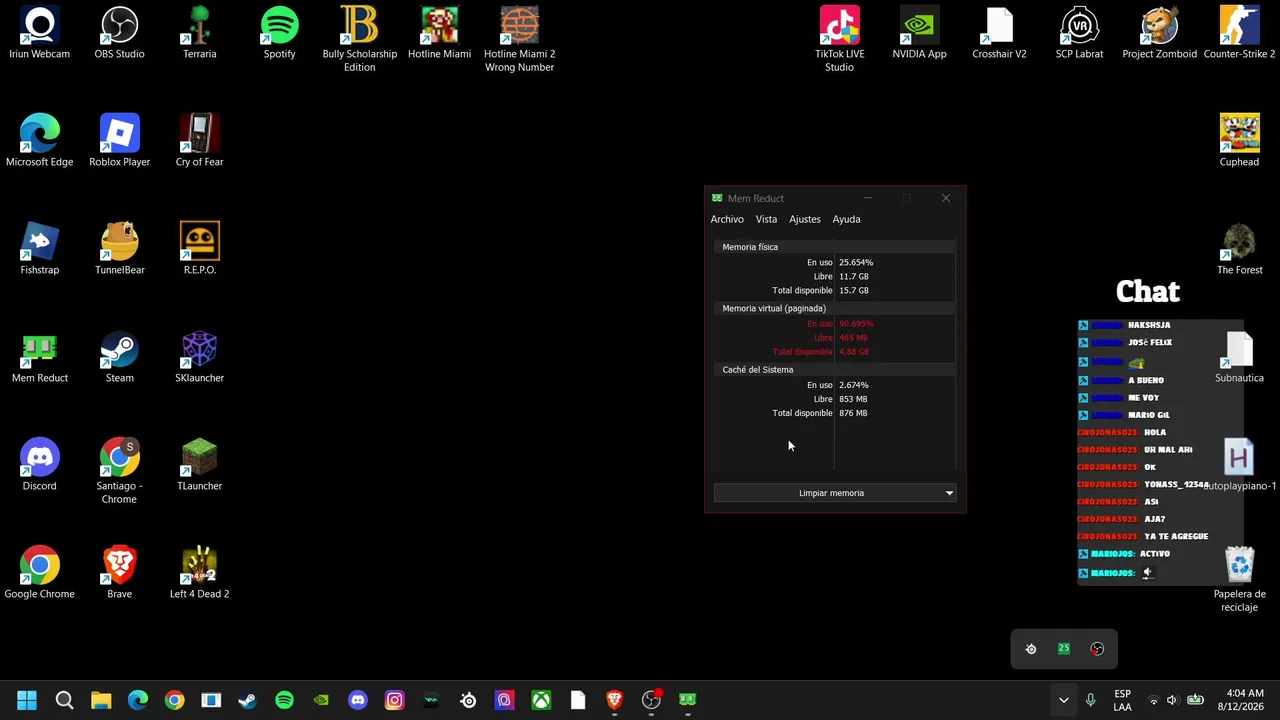This screenshot has width=1280, height=720.
Task: Select the Brave desktop shortcut
Action: pos(120,573)
